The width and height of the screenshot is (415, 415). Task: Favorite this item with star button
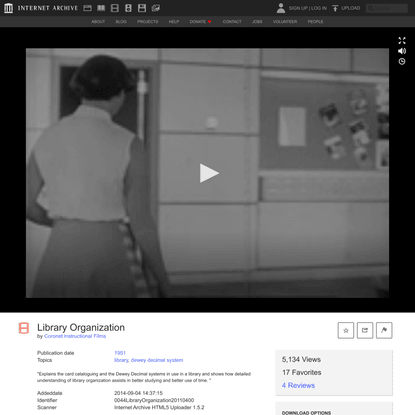346,330
